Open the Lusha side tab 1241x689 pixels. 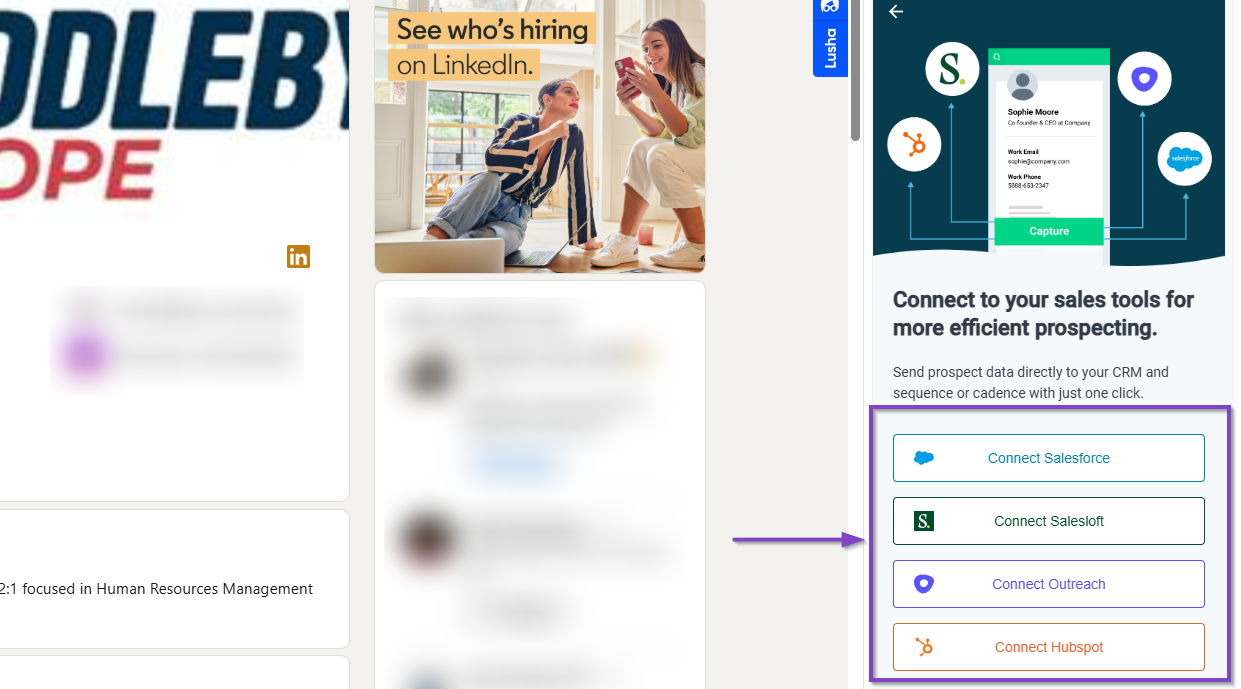[830, 38]
